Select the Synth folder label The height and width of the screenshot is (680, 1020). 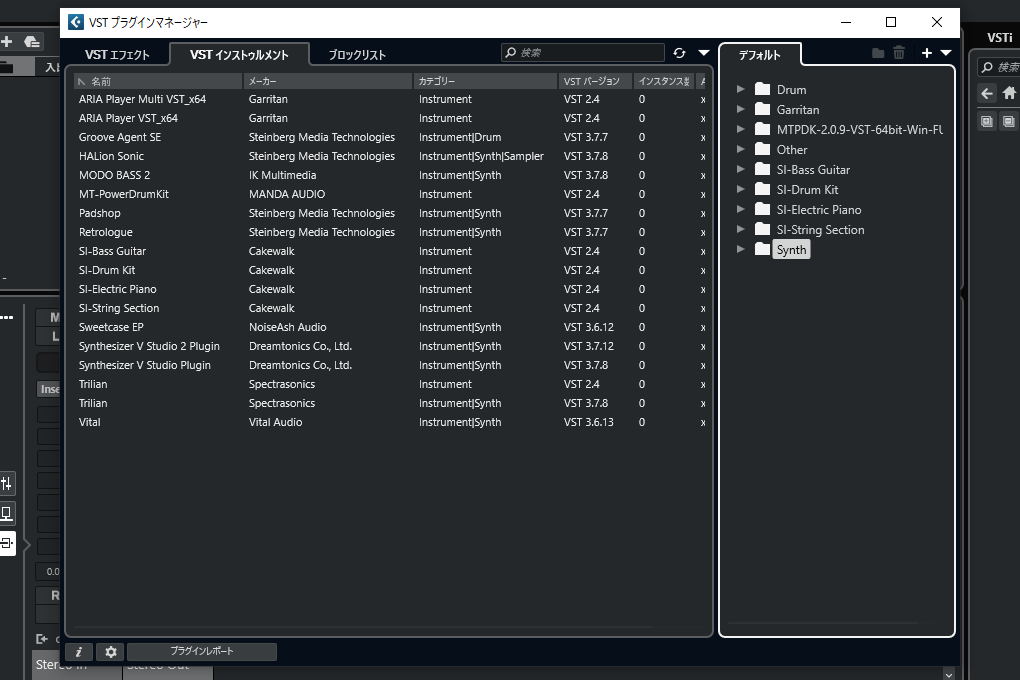(791, 250)
